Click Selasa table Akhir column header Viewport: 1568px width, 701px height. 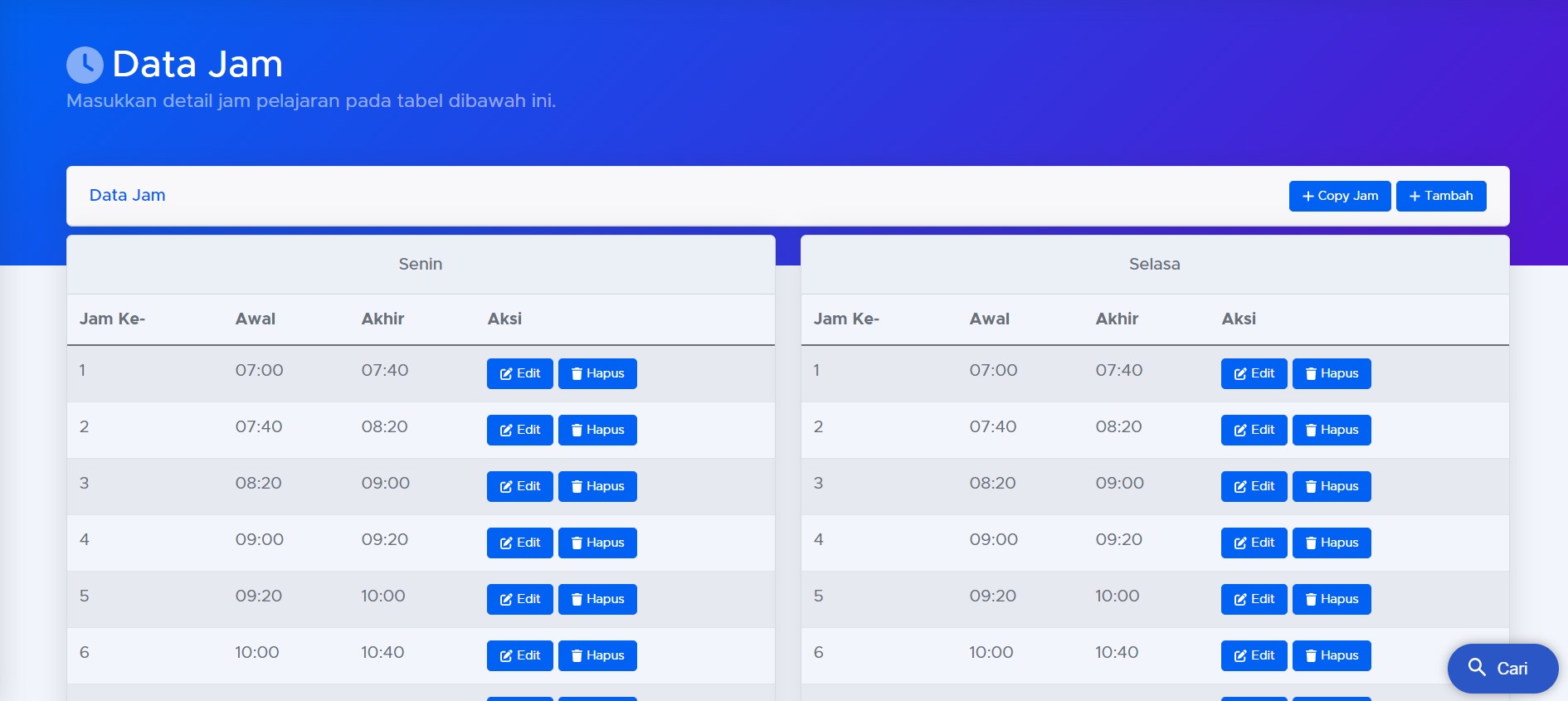[1117, 319]
